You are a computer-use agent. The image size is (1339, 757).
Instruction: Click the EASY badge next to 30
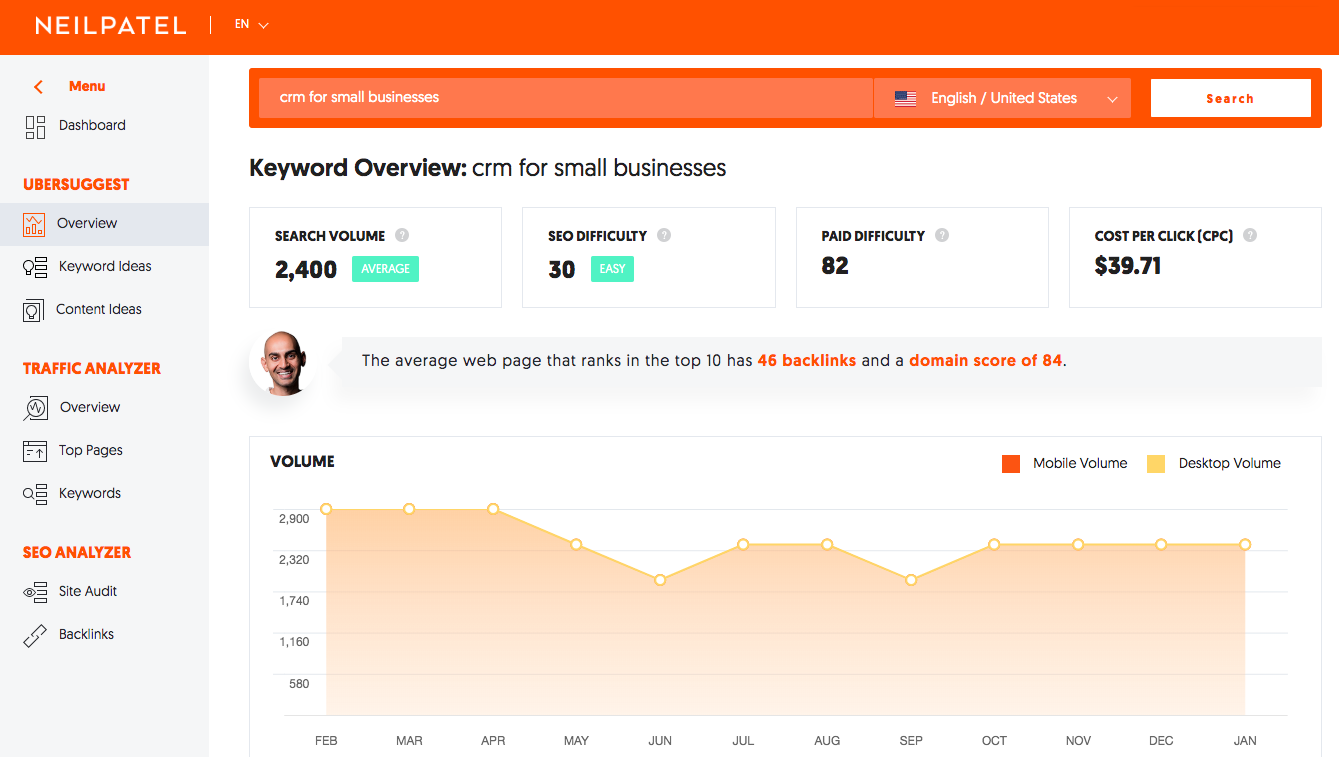coord(612,269)
